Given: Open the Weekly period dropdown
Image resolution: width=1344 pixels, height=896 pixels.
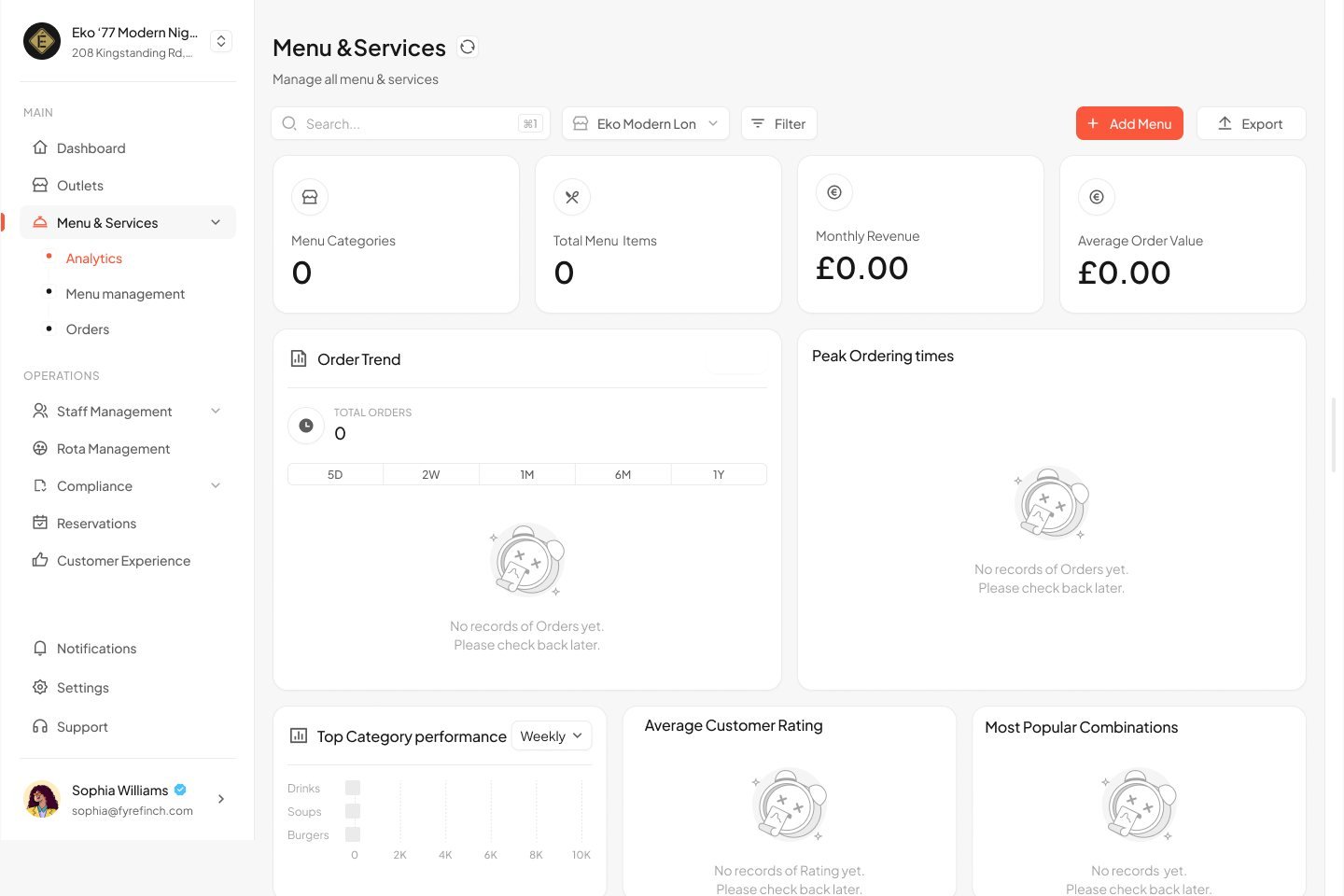Looking at the screenshot, I should (552, 735).
